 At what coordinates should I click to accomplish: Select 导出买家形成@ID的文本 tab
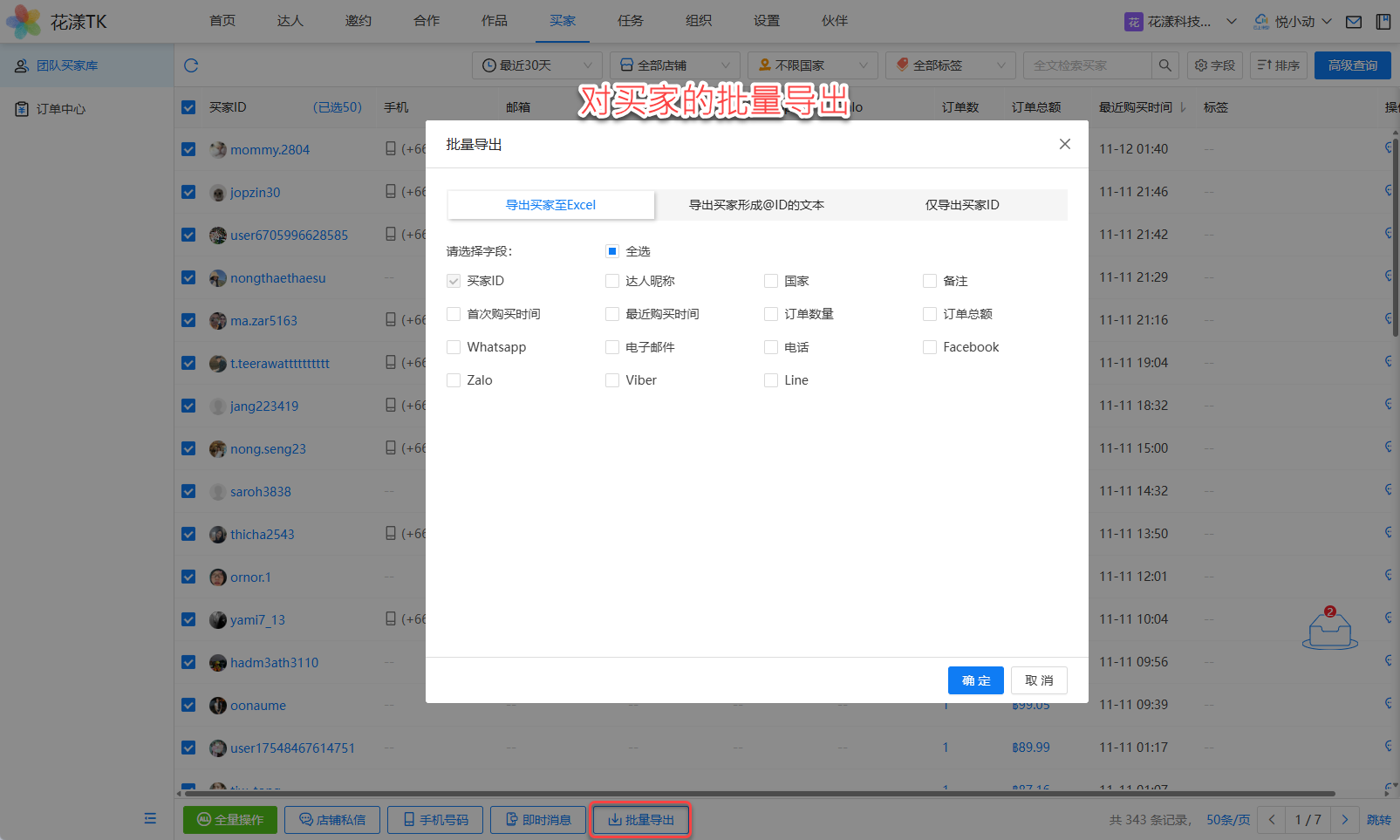[x=756, y=205]
